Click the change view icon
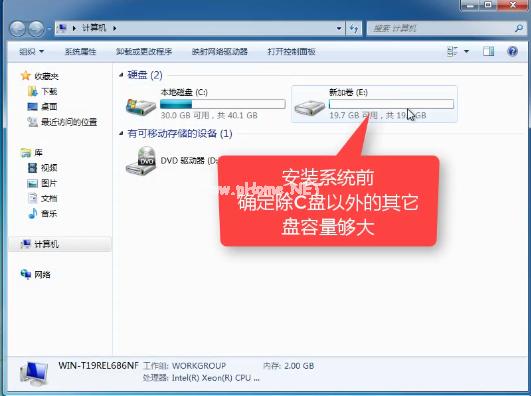This screenshot has height=396, width=531. (x=452, y=51)
